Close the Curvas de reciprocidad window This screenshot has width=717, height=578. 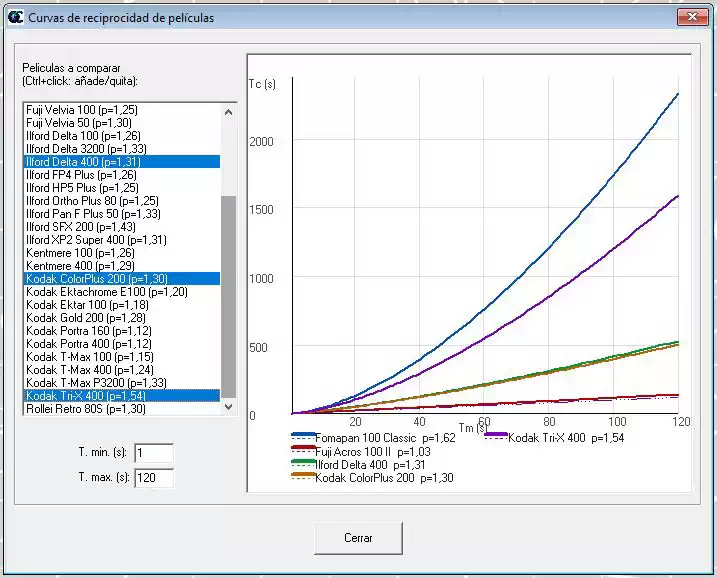692,17
